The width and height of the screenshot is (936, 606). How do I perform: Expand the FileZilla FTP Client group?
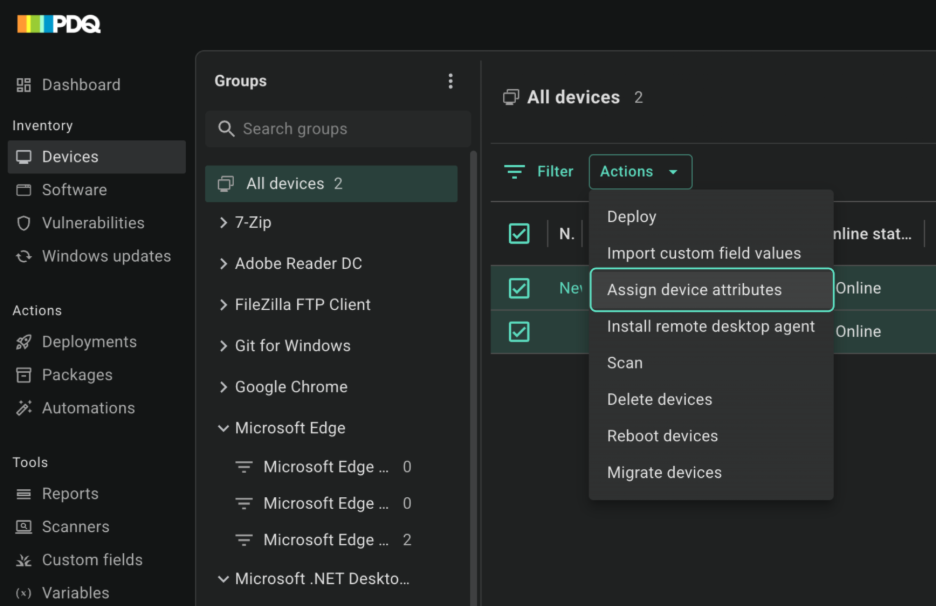(223, 305)
